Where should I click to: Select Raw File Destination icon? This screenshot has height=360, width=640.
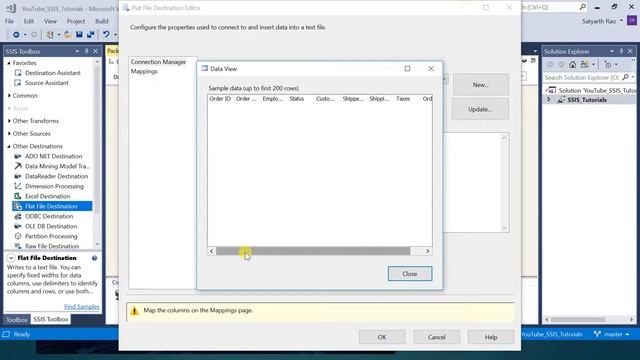click(x=18, y=246)
